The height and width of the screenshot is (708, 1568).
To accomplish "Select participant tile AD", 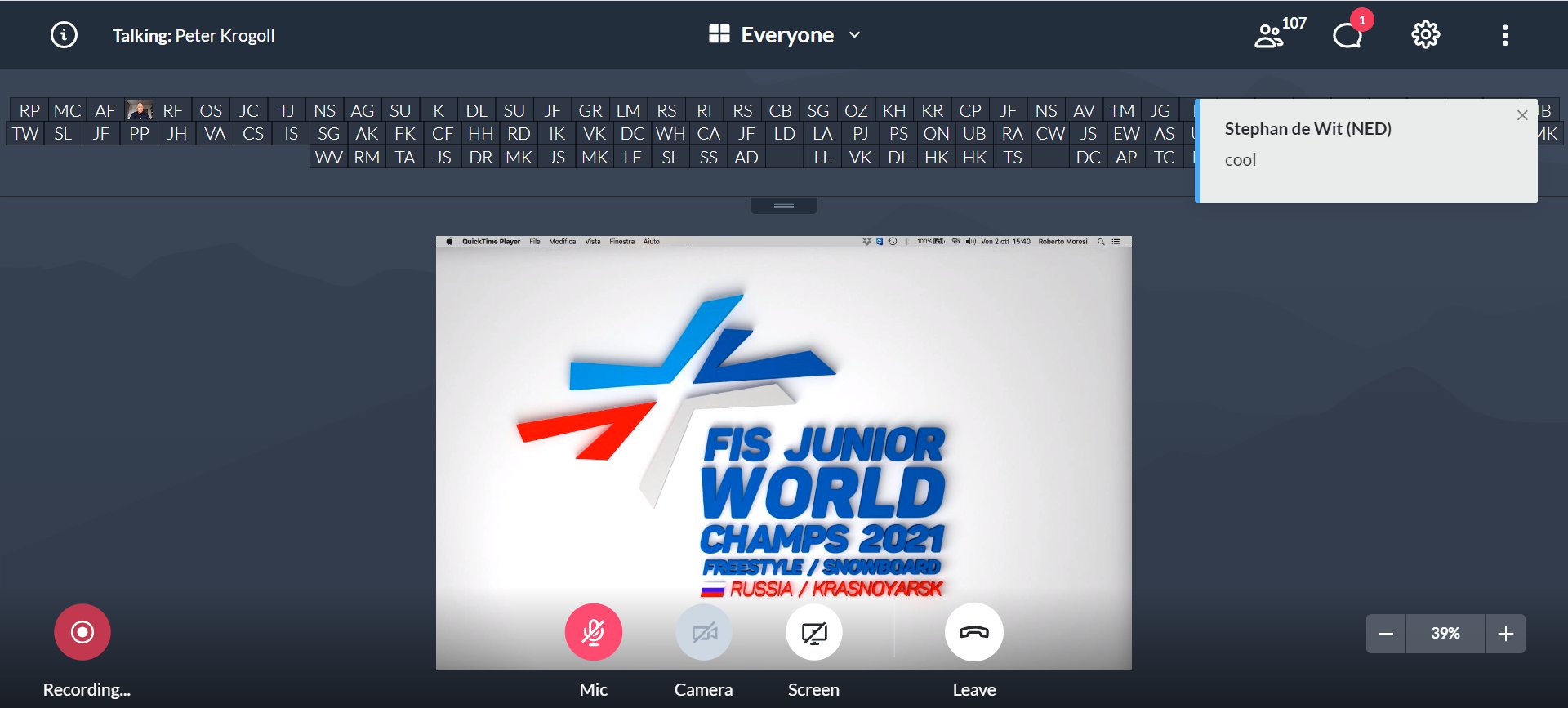I will point(746,157).
